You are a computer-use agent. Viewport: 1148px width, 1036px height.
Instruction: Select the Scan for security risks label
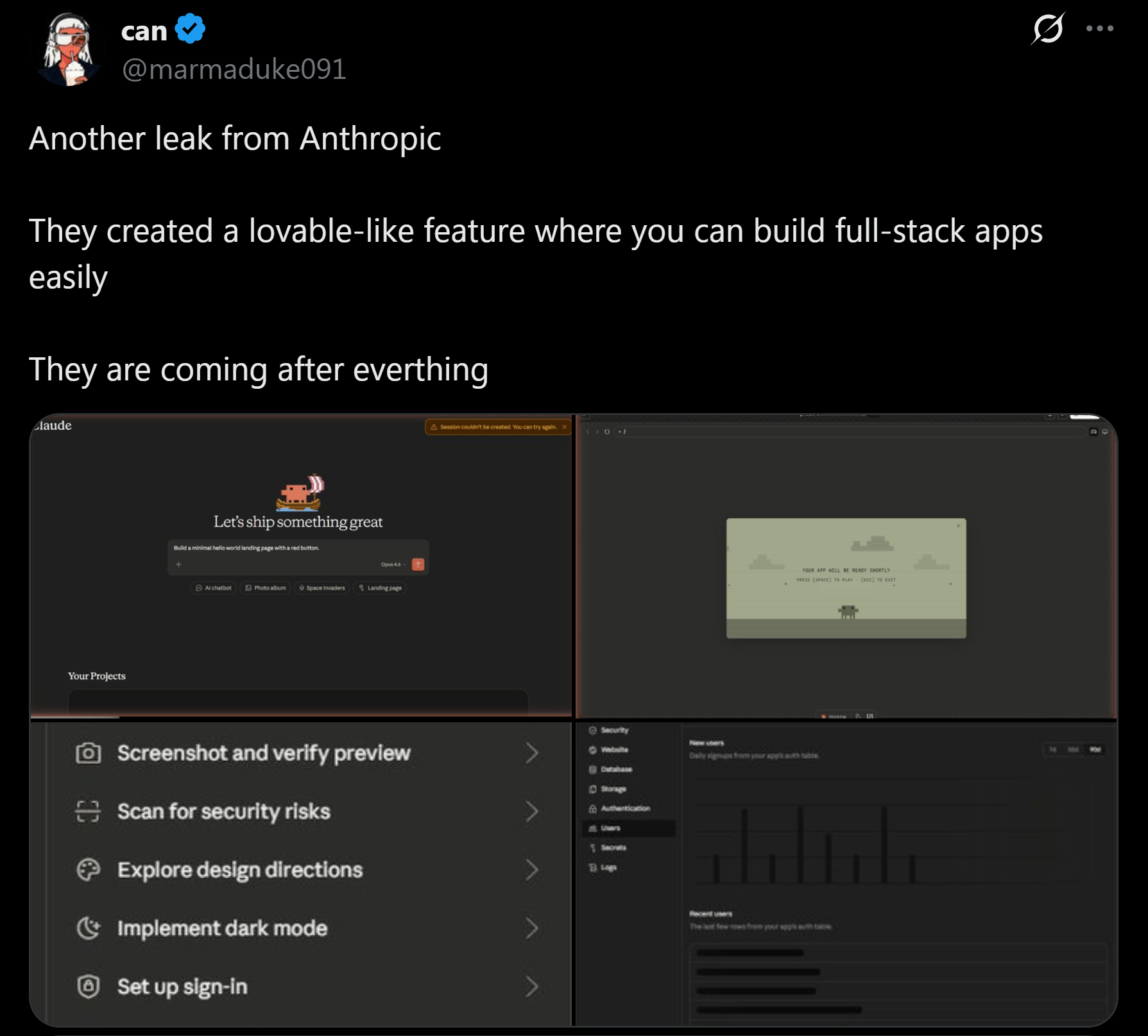tap(224, 811)
